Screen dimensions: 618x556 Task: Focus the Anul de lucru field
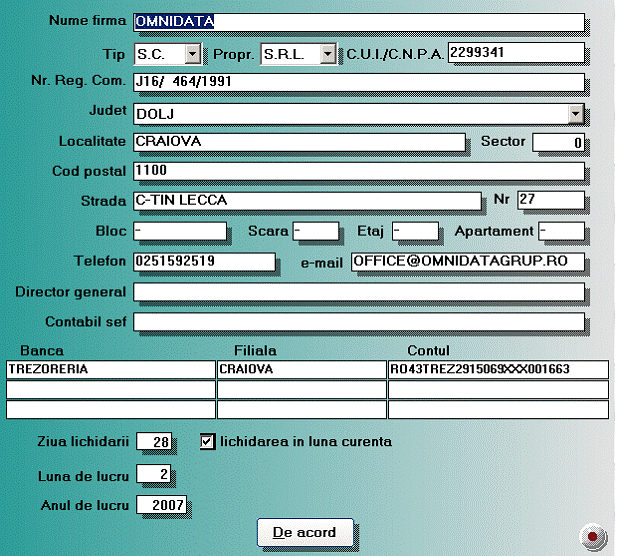tap(161, 504)
